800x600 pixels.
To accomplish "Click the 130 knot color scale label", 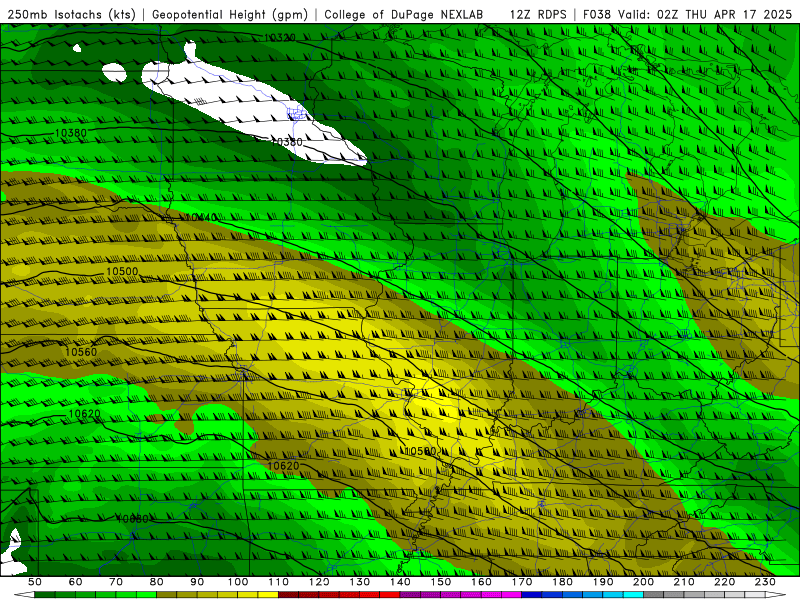I will pyautogui.click(x=360, y=582).
